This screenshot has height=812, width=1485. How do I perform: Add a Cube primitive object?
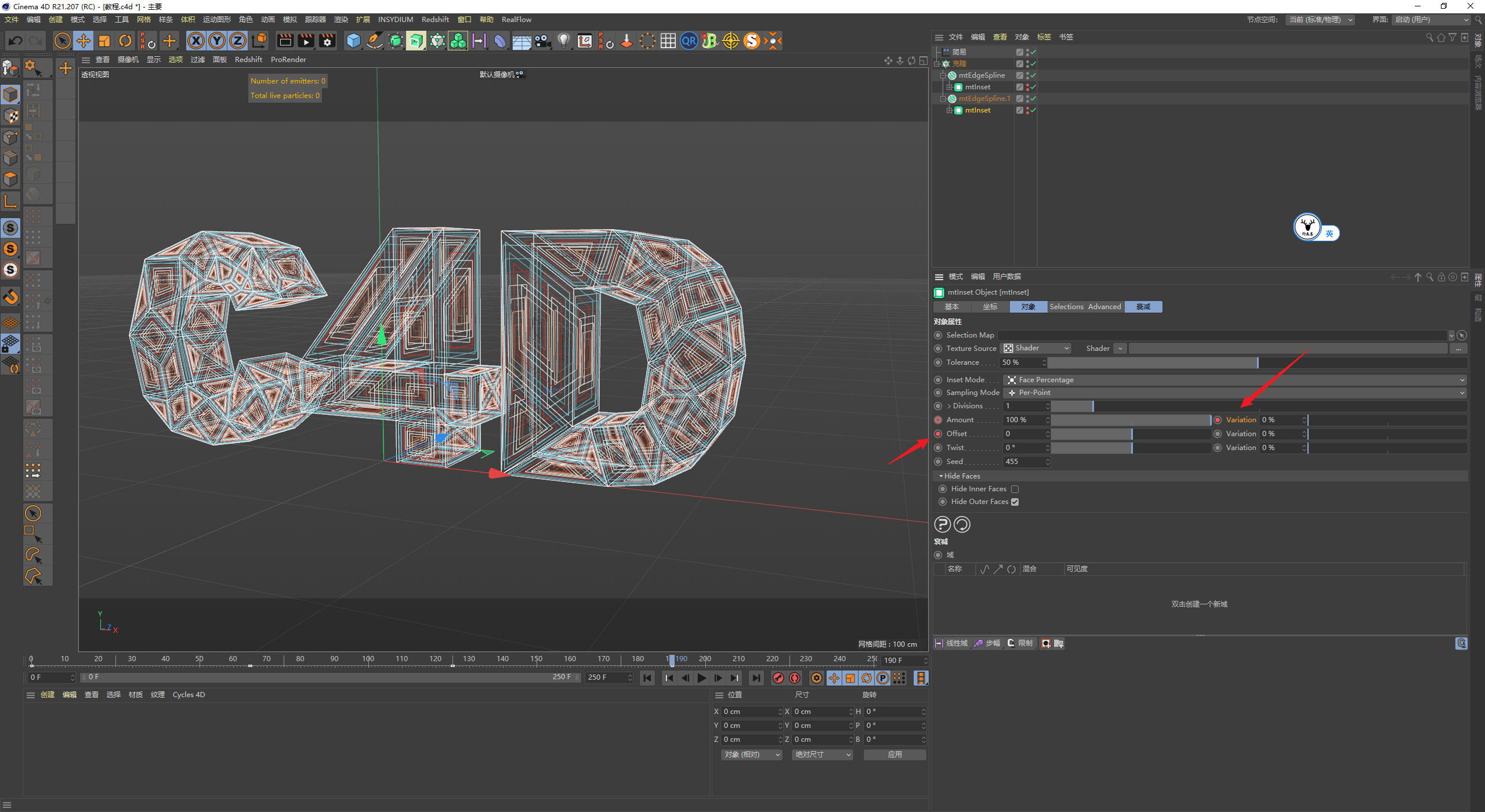pyautogui.click(x=353, y=41)
